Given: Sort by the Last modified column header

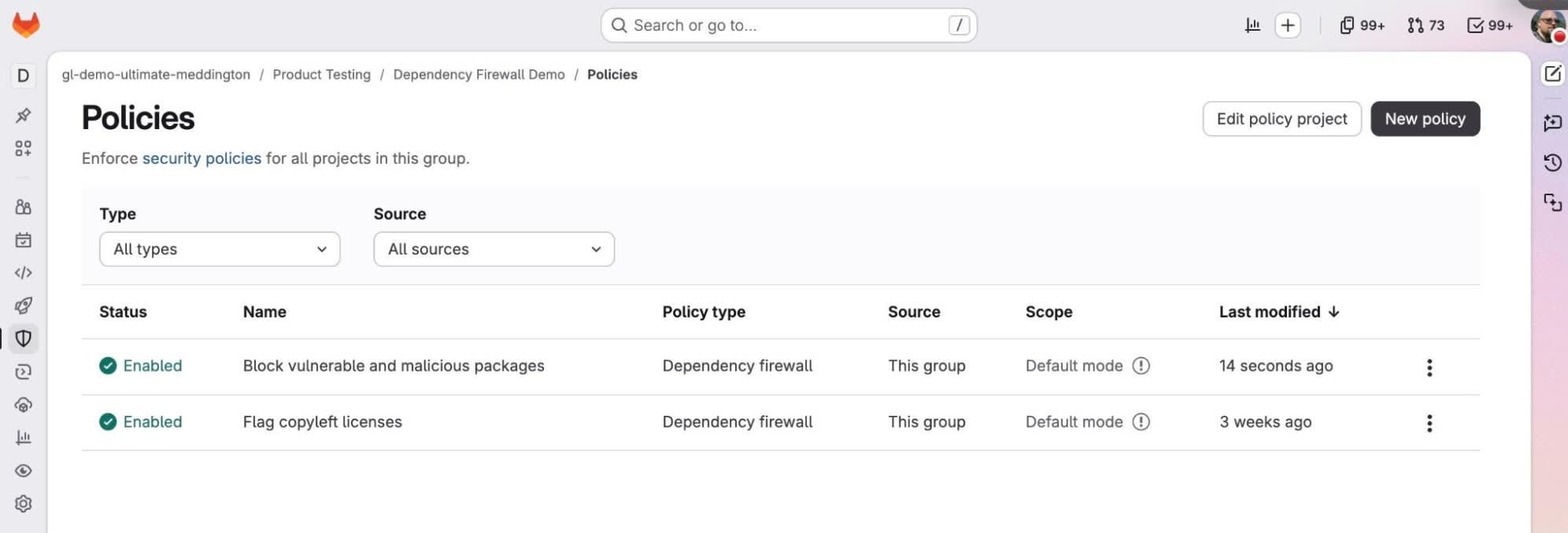Looking at the screenshot, I should pos(1279,312).
